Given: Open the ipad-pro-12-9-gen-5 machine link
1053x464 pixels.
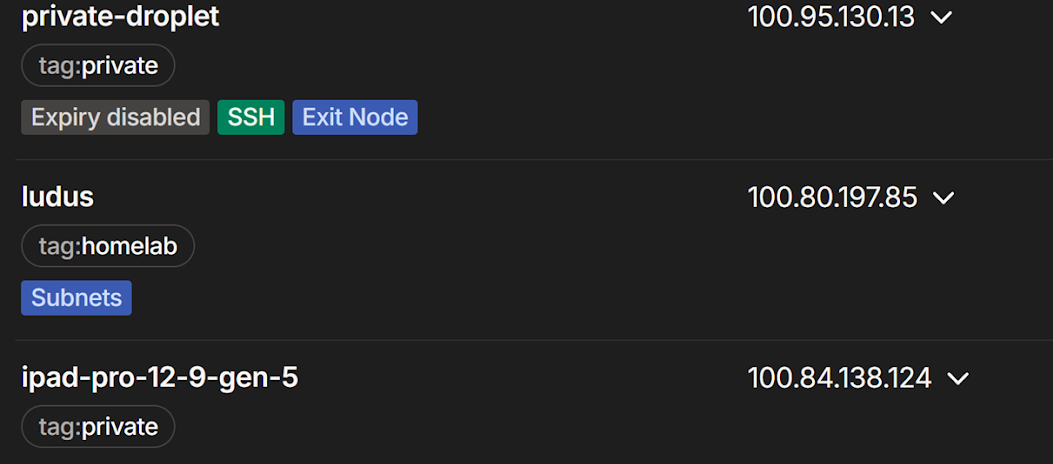Looking at the screenshot, I should (160, 378).
